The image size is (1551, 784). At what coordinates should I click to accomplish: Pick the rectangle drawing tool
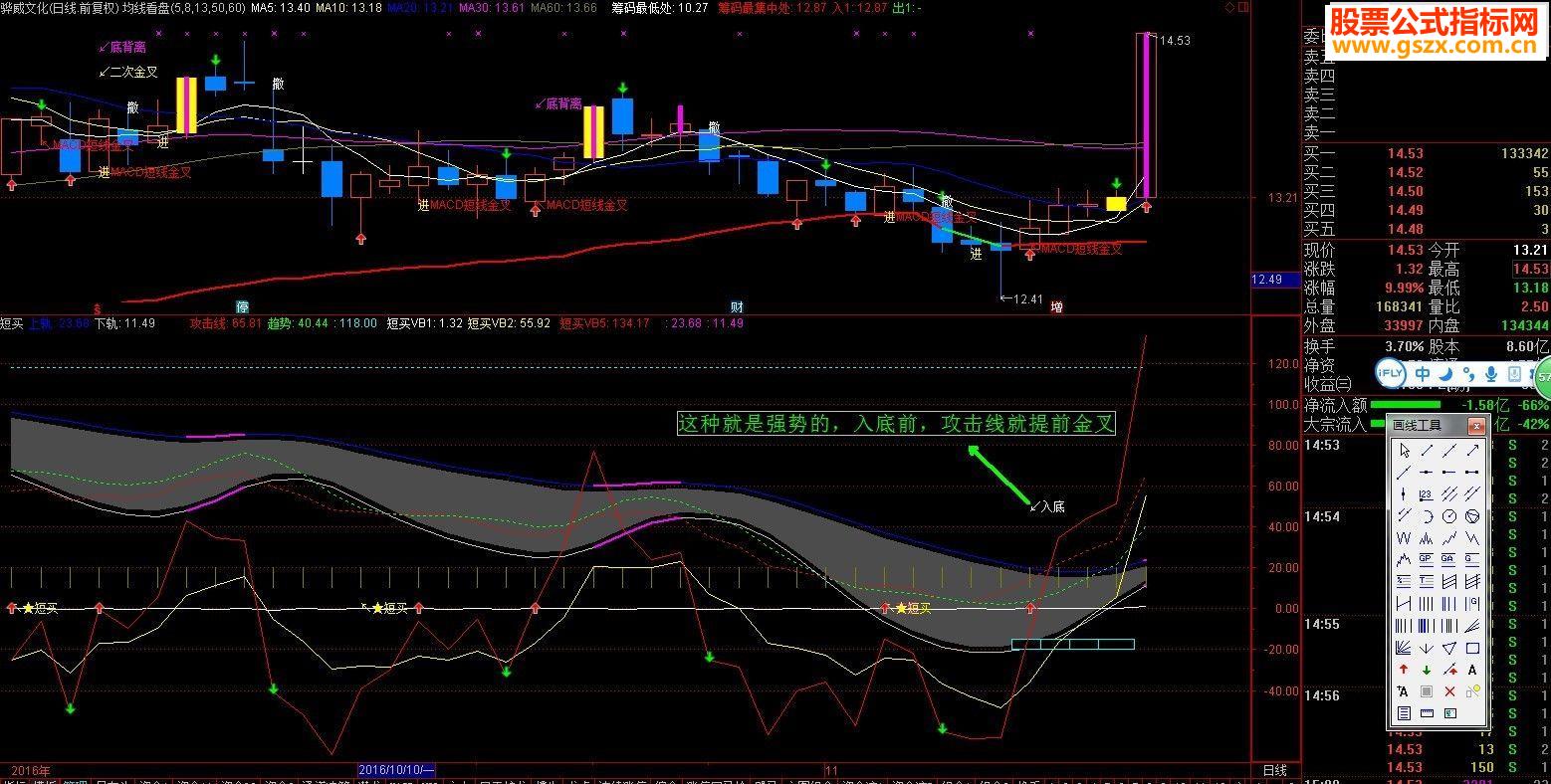pyautogui.click(x=1472, y=648)
